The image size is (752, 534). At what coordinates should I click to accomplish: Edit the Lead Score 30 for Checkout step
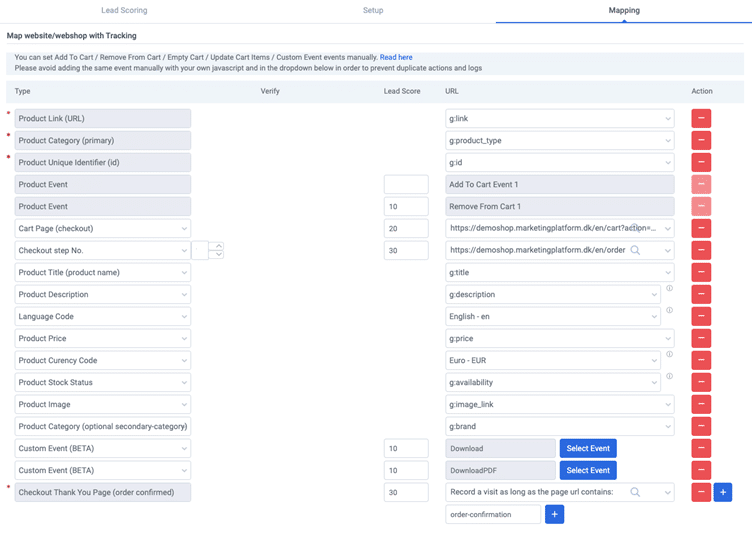point(406,250)
